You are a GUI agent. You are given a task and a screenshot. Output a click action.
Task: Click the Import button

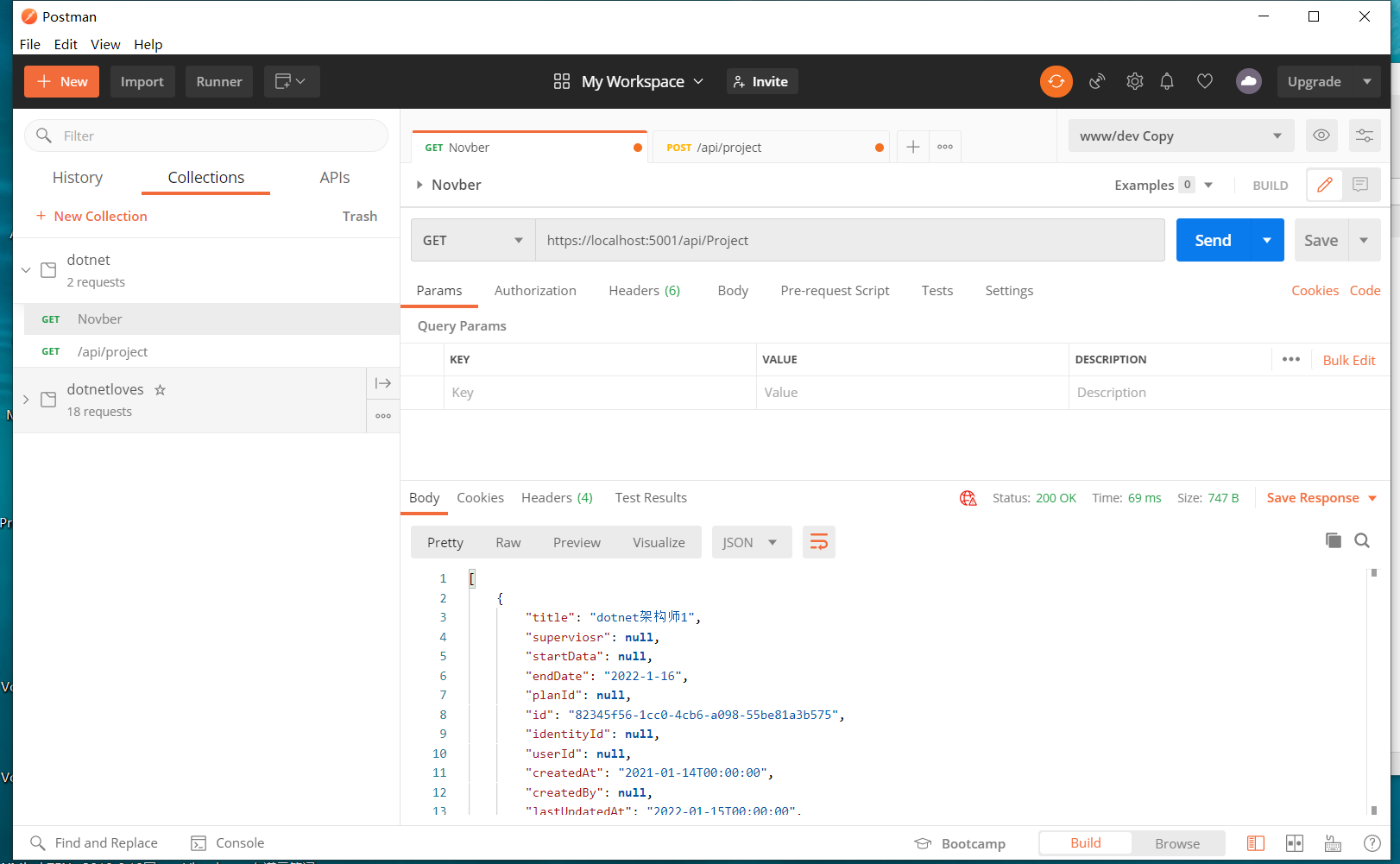pos(142,81)
